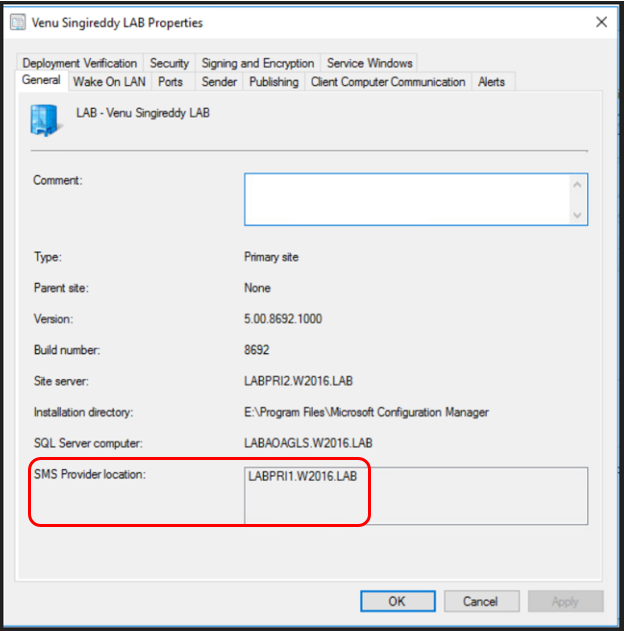Screen dimensions: 624x631
Task: Open the Sender tab
Action: (x=219, y=82)
